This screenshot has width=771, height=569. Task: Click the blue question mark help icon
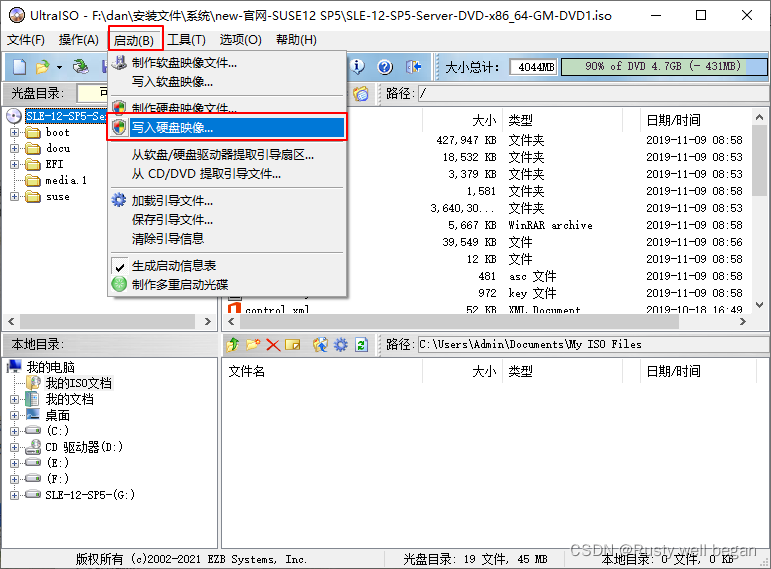click(385, 66)
